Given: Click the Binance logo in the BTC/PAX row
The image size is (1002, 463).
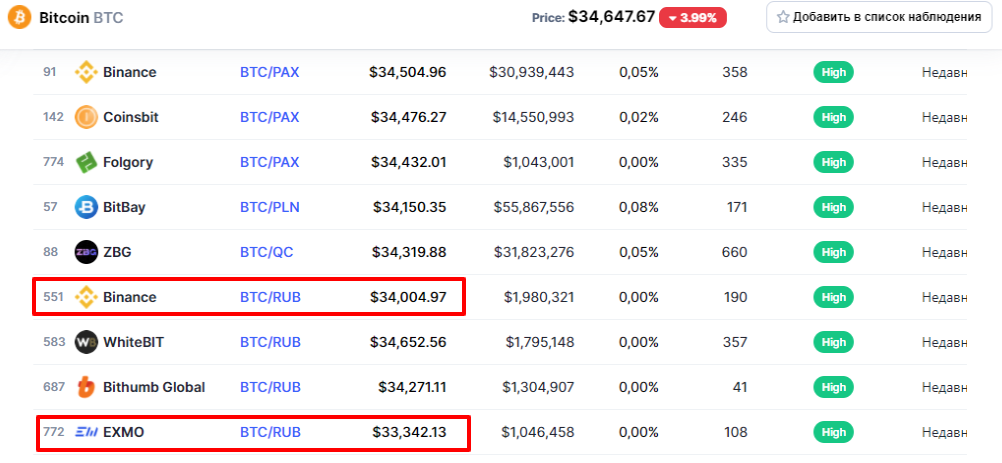Looking at the screenshot, I should tap(86, 72).
